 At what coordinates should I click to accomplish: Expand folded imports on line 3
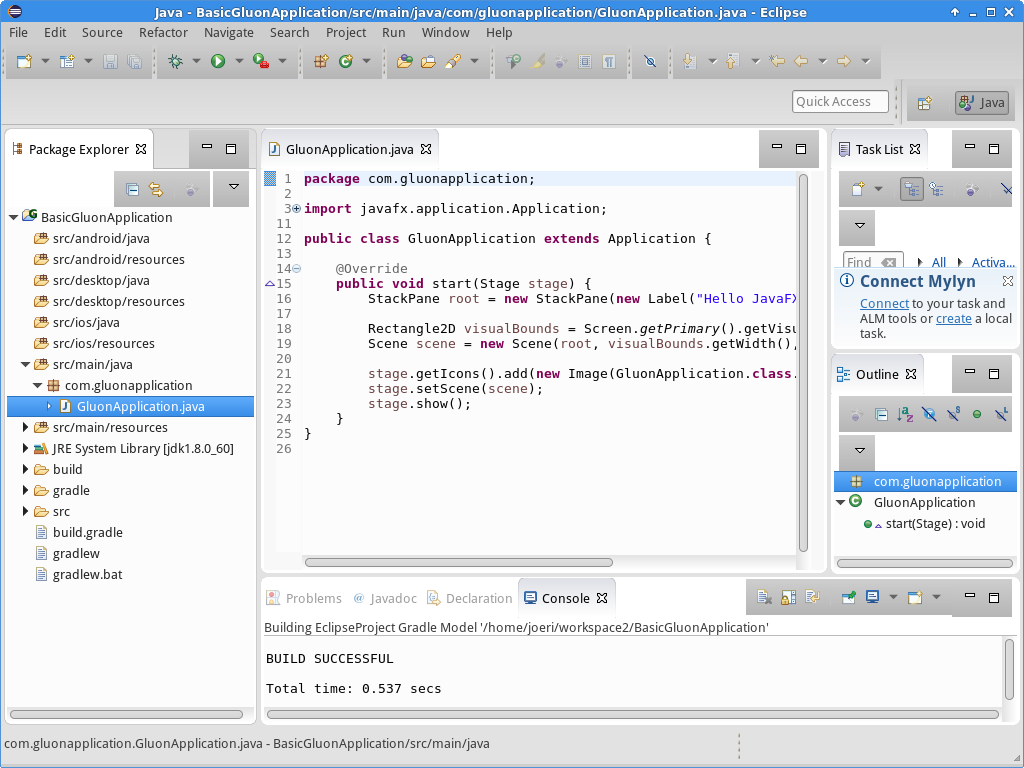[x=296, y=209]
